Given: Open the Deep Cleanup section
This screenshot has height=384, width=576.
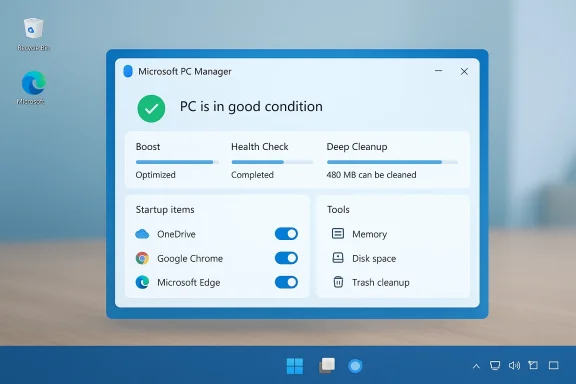Looking at the screenshot, I should point(392,160).
